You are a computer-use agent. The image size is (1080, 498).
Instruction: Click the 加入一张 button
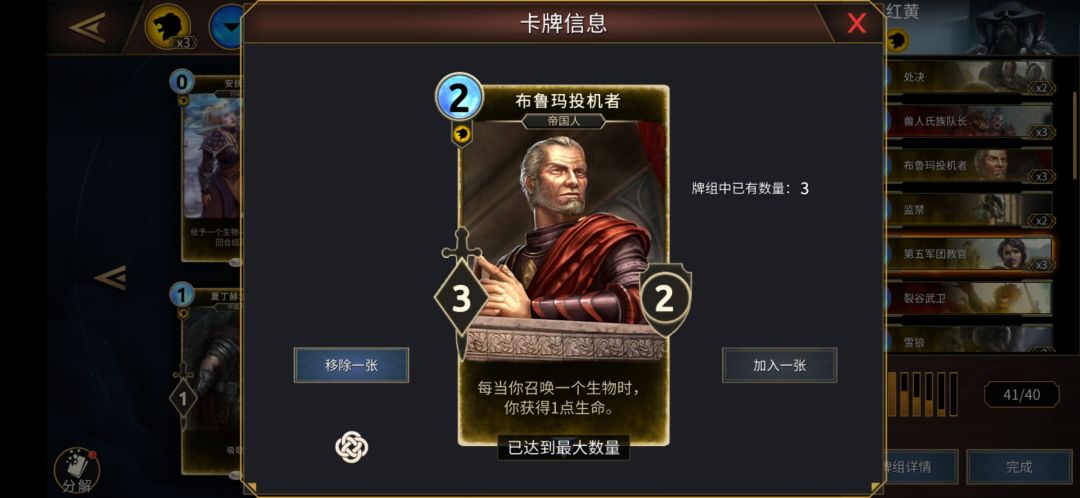tap(780, 365)
